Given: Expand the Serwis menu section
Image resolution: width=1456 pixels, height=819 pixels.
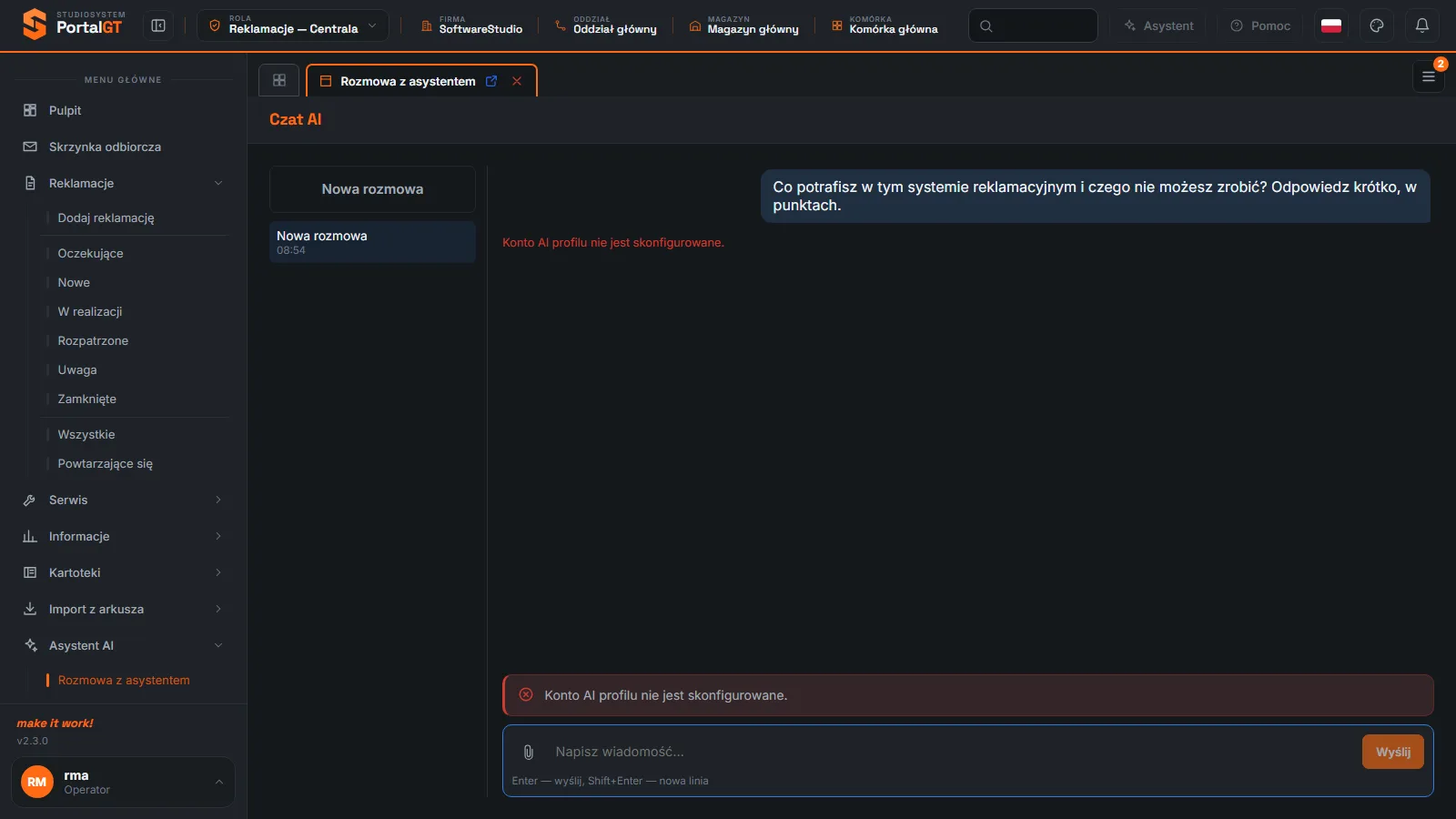Looking at the screenshot, I should 123,500.
